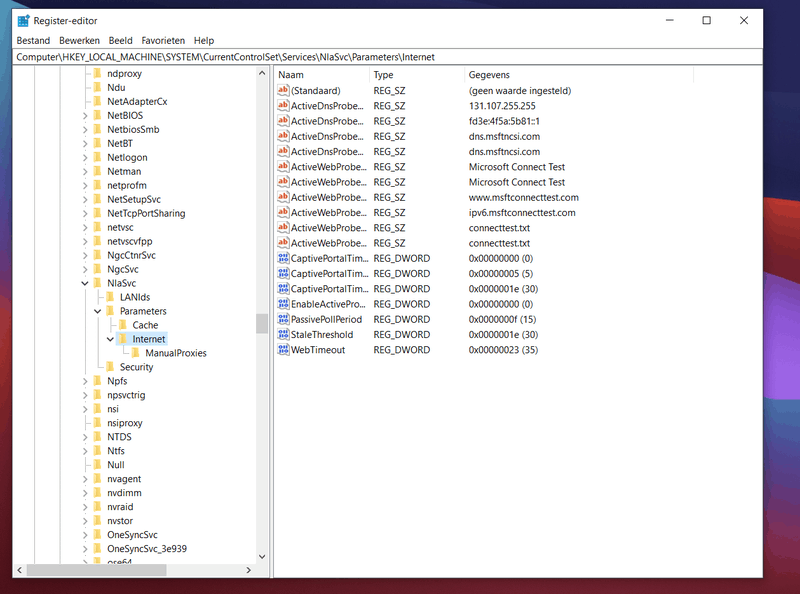The height and width of the screenshot is (594, 800).
Task: Click the folder icon of ManualProxies
Action: point(136,353)
